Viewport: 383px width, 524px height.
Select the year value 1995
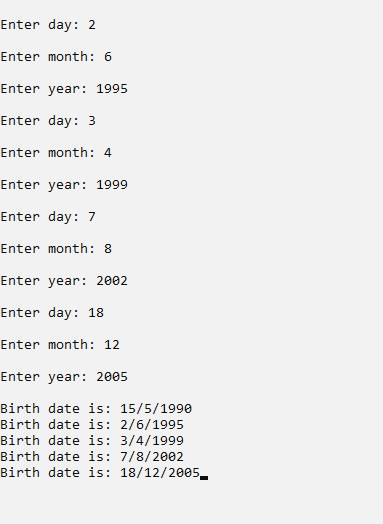click(x=112, y=89)
